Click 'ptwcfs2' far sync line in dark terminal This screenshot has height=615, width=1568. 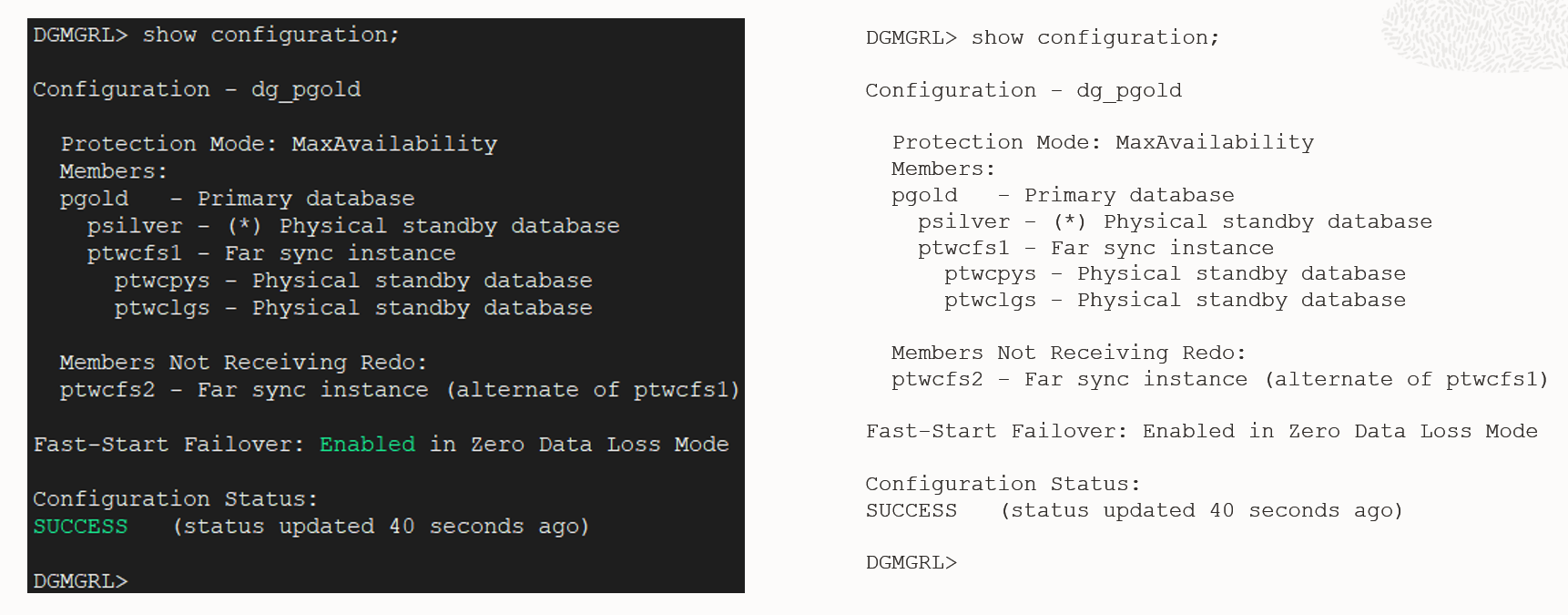click(x=400, y=389)
